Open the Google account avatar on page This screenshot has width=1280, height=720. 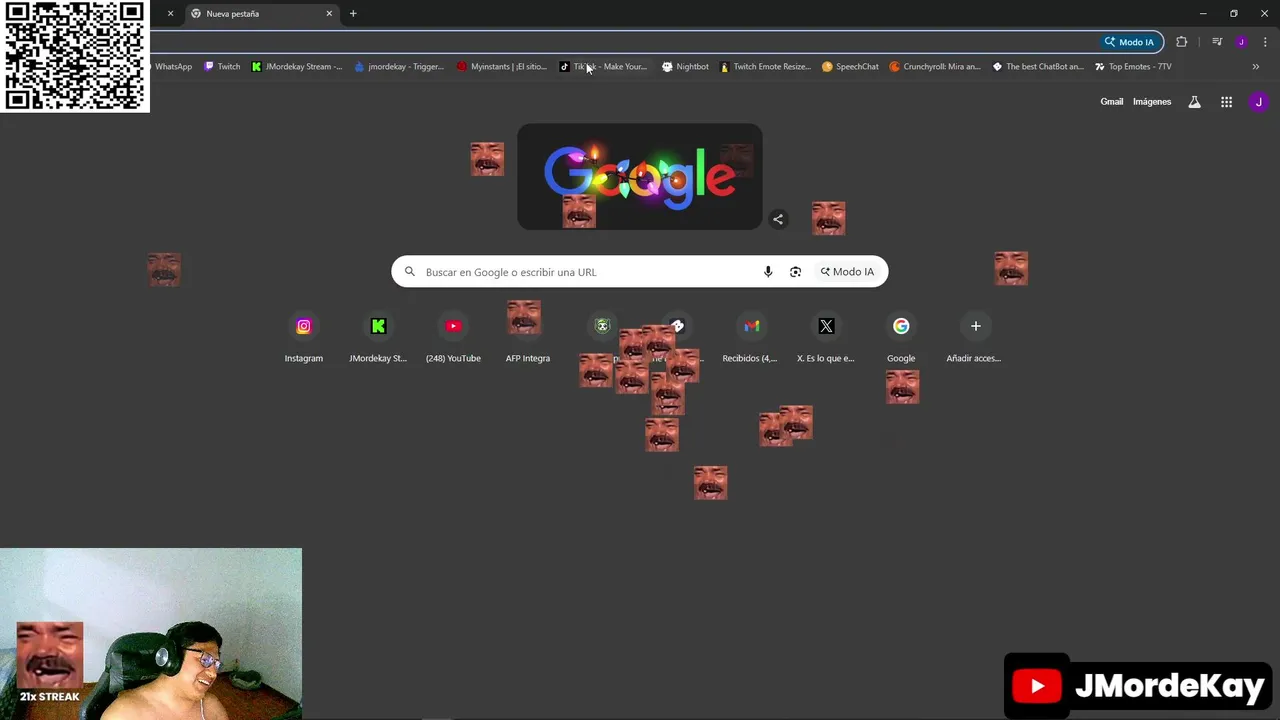(1258, 102)
